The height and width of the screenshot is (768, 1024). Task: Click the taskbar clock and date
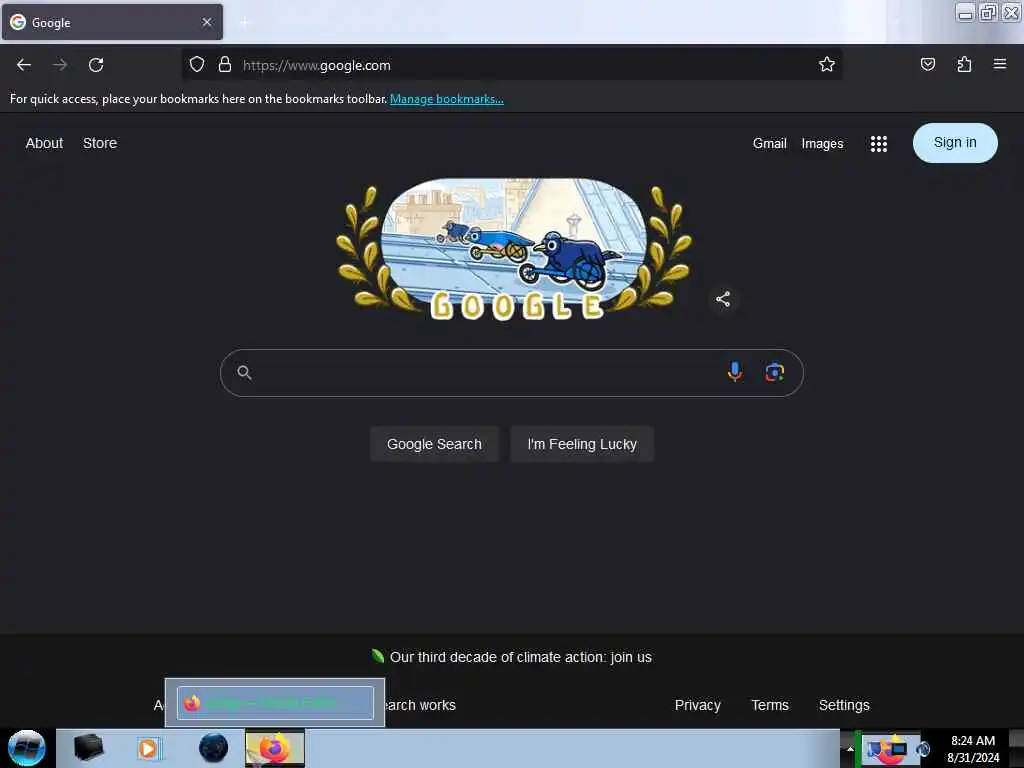972,749
